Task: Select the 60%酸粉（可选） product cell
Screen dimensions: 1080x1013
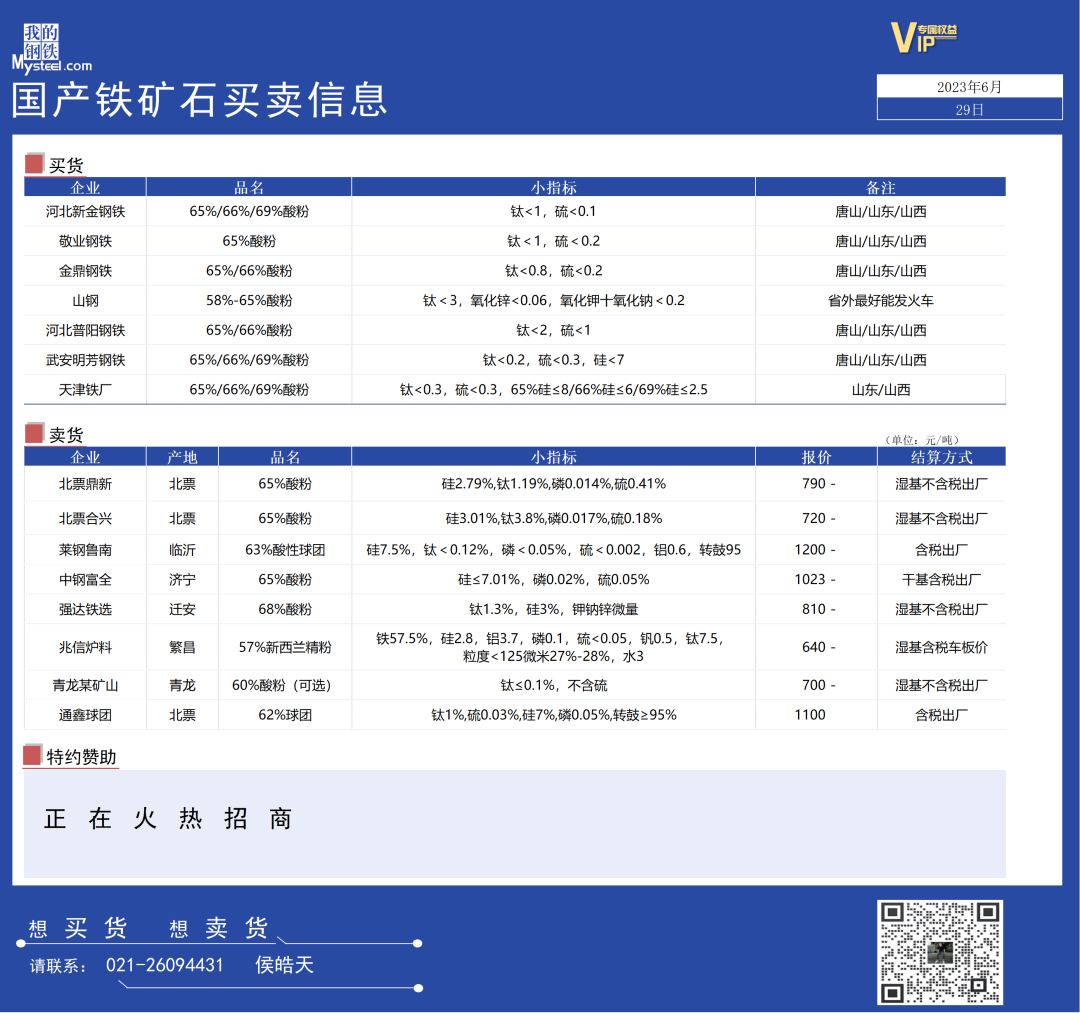Action: 284,685
